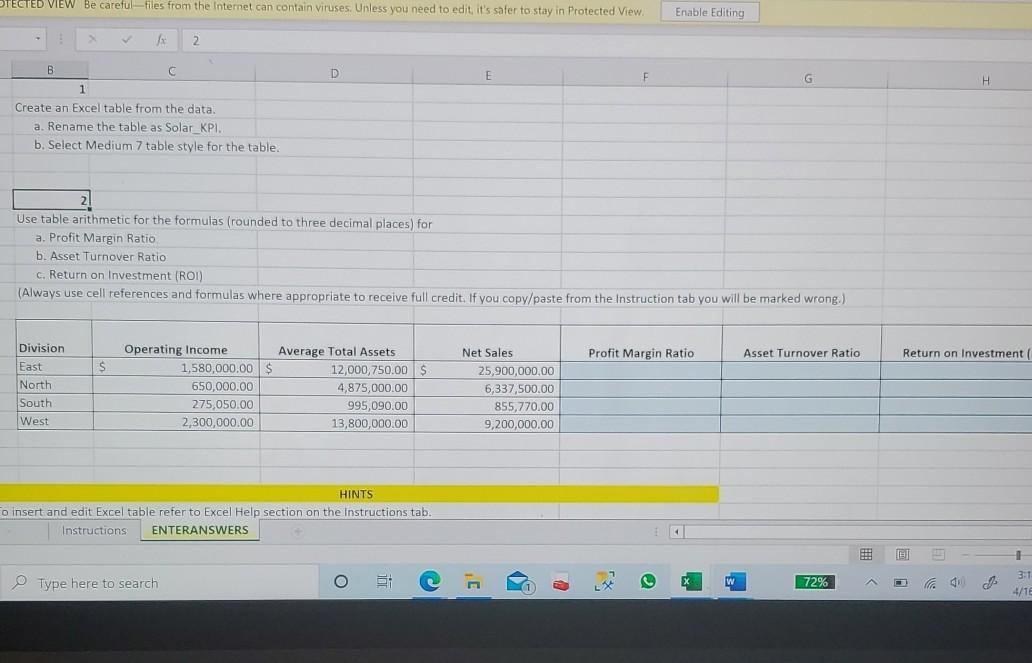
Task: Open WhatsApp from the taskbar
Action: click(x=647, y=582)
